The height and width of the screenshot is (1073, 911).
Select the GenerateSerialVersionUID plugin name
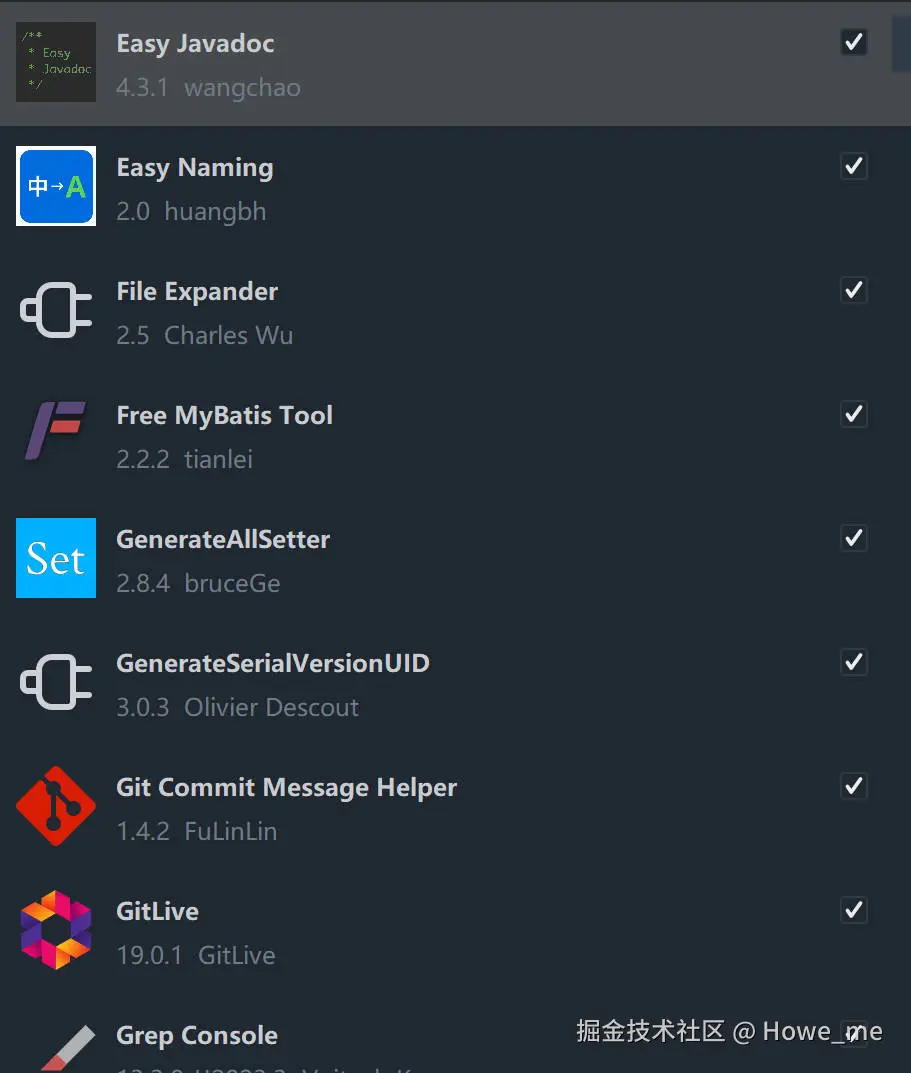pyautogui.click(x=272, y=664)
